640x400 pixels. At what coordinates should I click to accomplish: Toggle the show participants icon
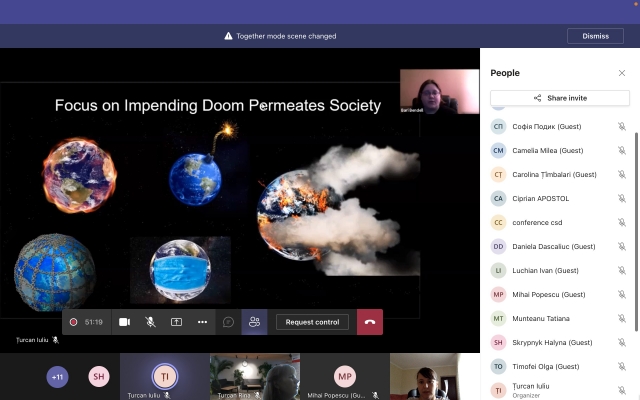254,322
